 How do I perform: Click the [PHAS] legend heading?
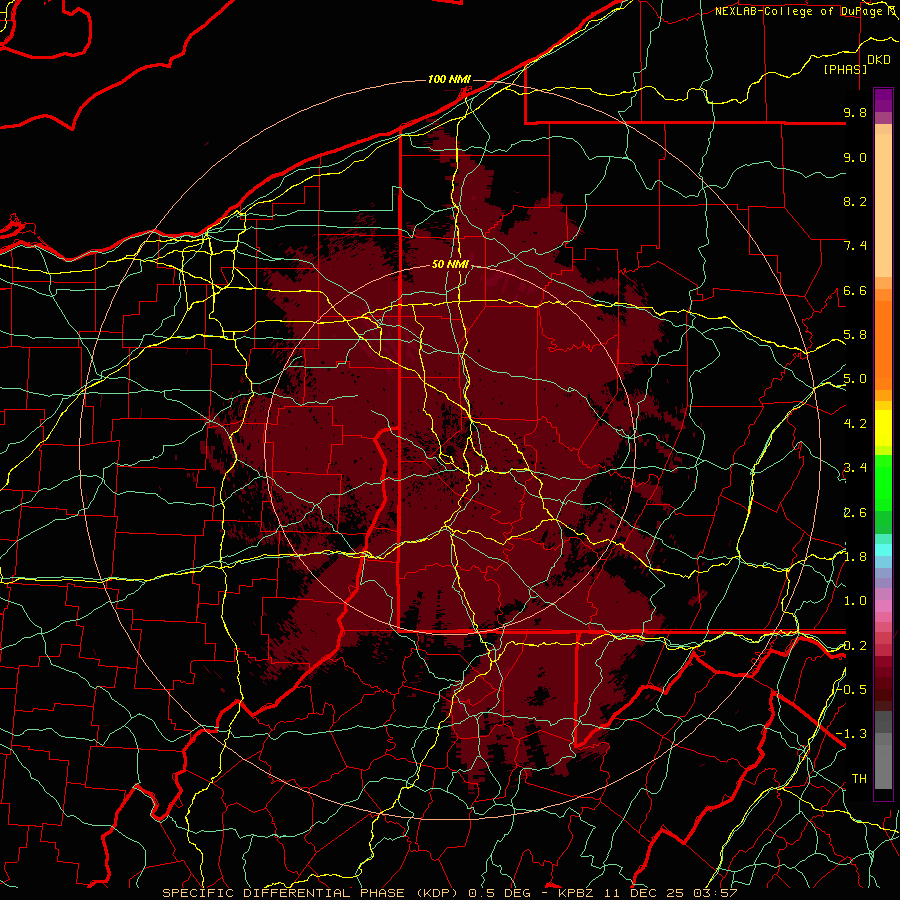click(x=845, y=69)
